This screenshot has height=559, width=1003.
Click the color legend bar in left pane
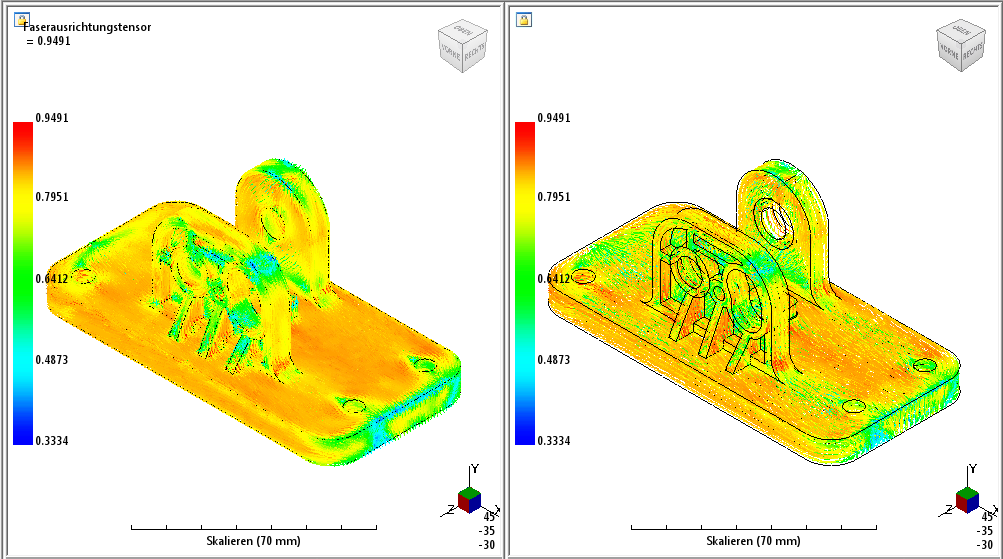(22, 283)
